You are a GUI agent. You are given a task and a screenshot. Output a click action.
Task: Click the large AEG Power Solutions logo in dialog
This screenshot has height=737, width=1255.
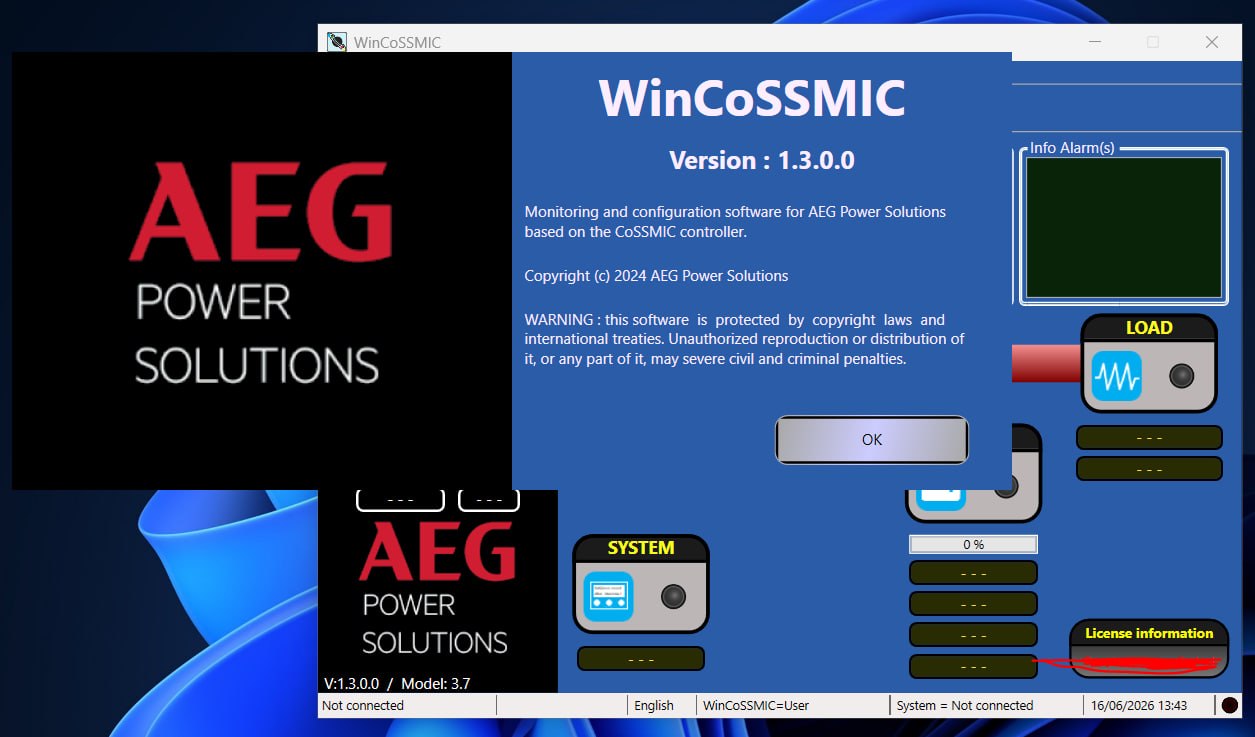tap(261, 272)
